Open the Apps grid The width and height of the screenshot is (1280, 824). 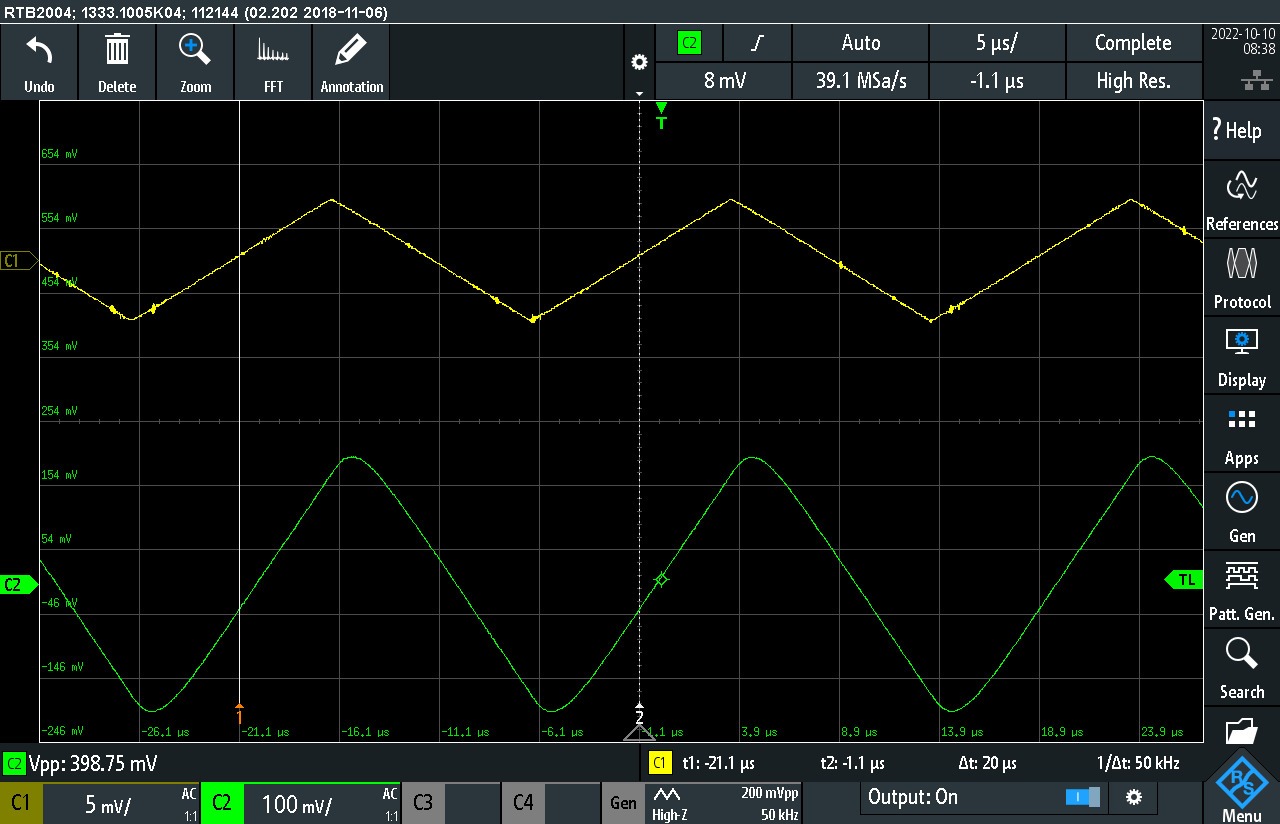(x=1241, y=434)
